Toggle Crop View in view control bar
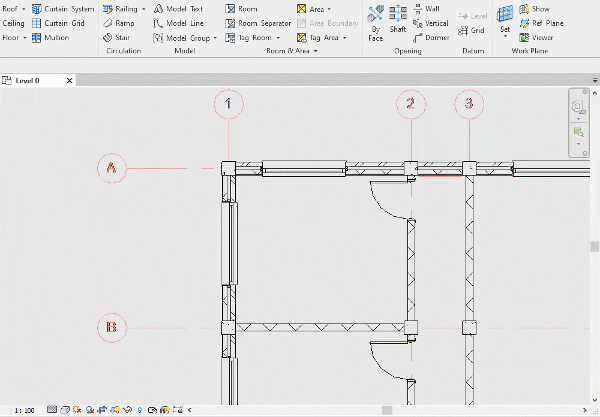600x417 pixels. (102, 410)
